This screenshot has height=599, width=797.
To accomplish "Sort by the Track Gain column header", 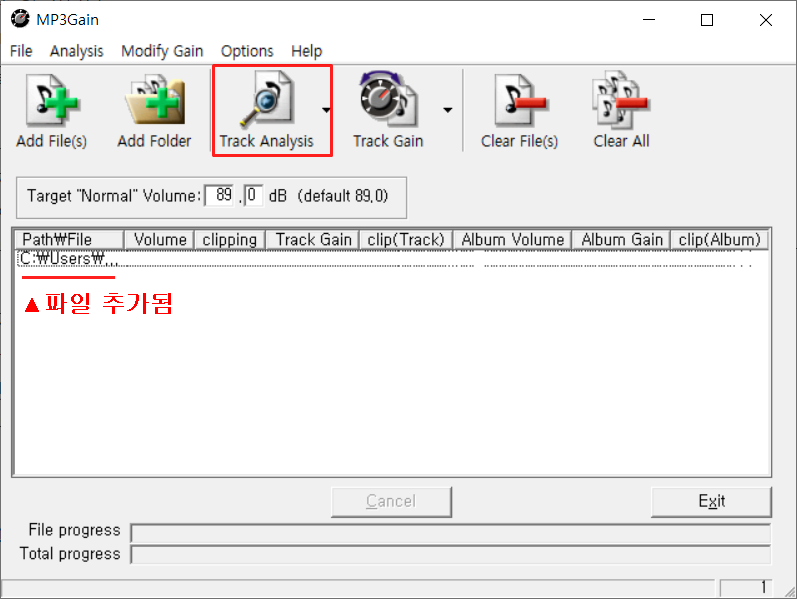I will 313,239.
